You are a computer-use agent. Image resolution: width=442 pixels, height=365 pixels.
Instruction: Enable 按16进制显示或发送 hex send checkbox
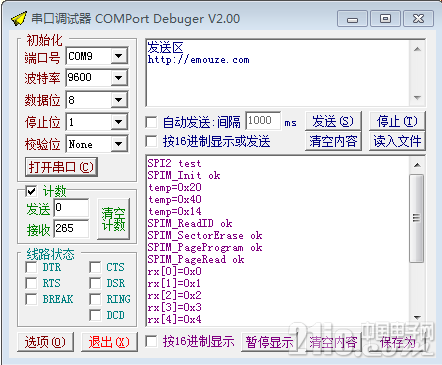(x=151, y=141)
